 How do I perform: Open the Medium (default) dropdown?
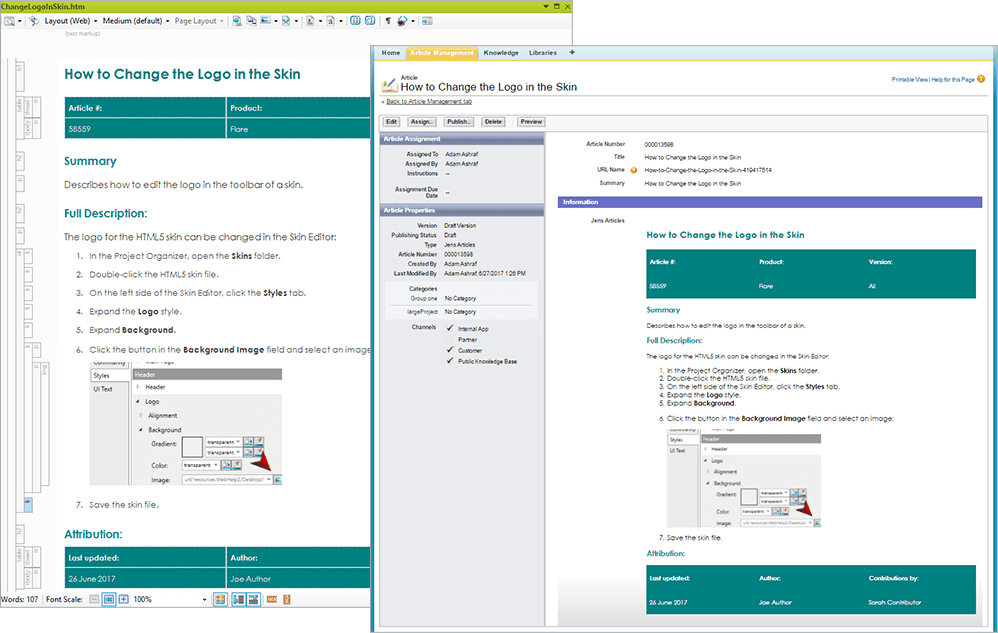(x=136, y=21)
